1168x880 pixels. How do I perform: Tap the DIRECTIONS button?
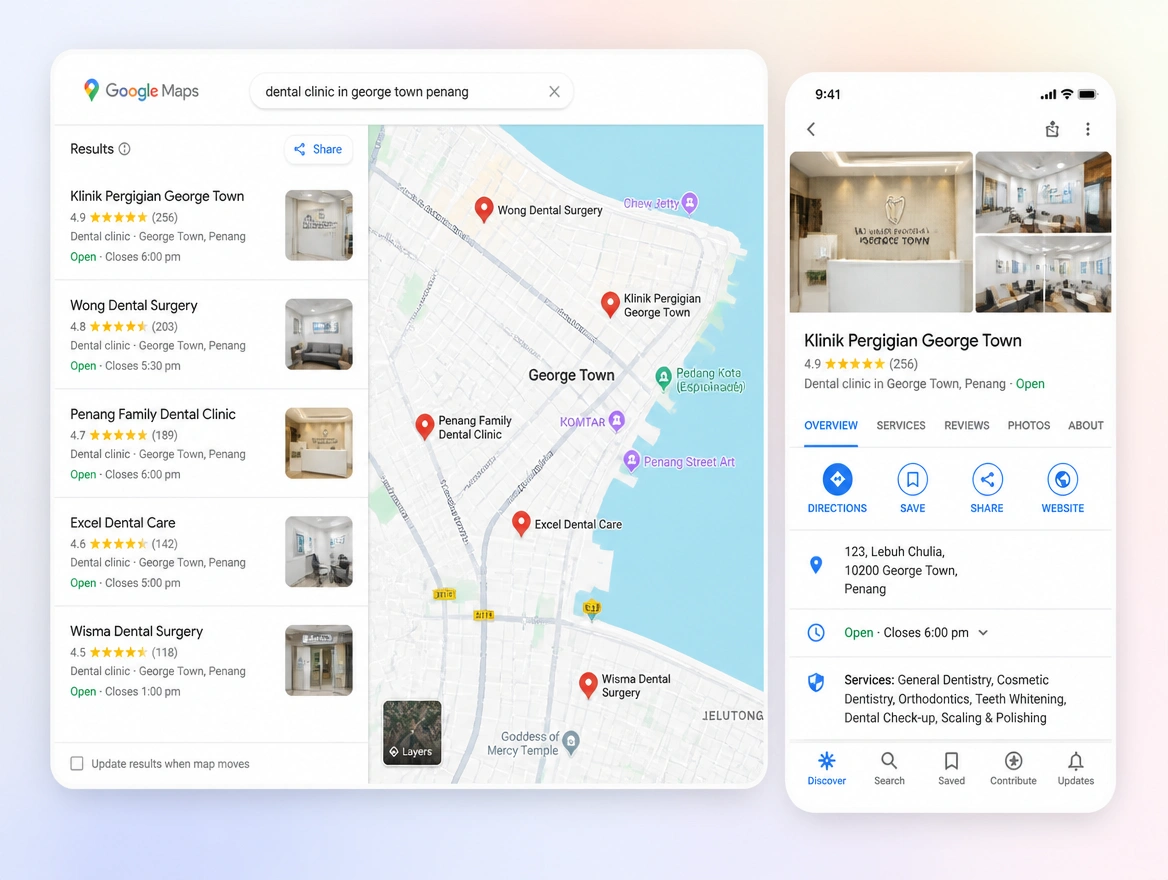(837, 489)
